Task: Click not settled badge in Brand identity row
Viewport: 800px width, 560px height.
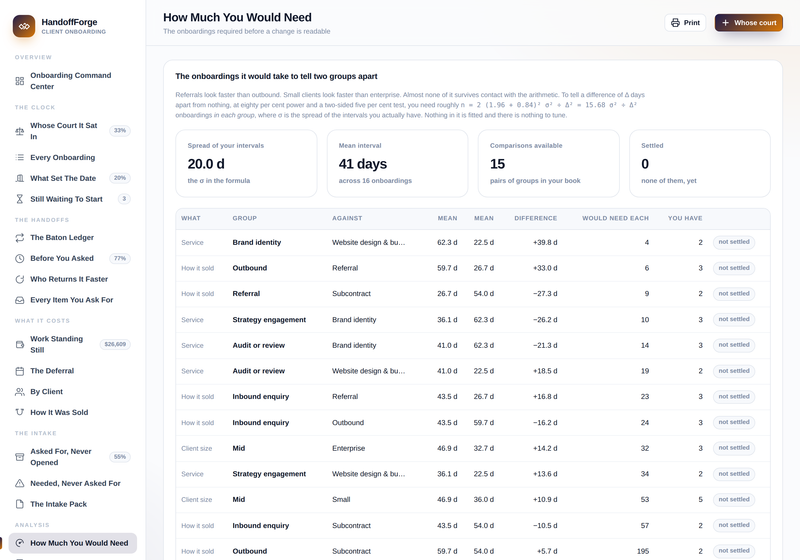Action: (734, 242)
